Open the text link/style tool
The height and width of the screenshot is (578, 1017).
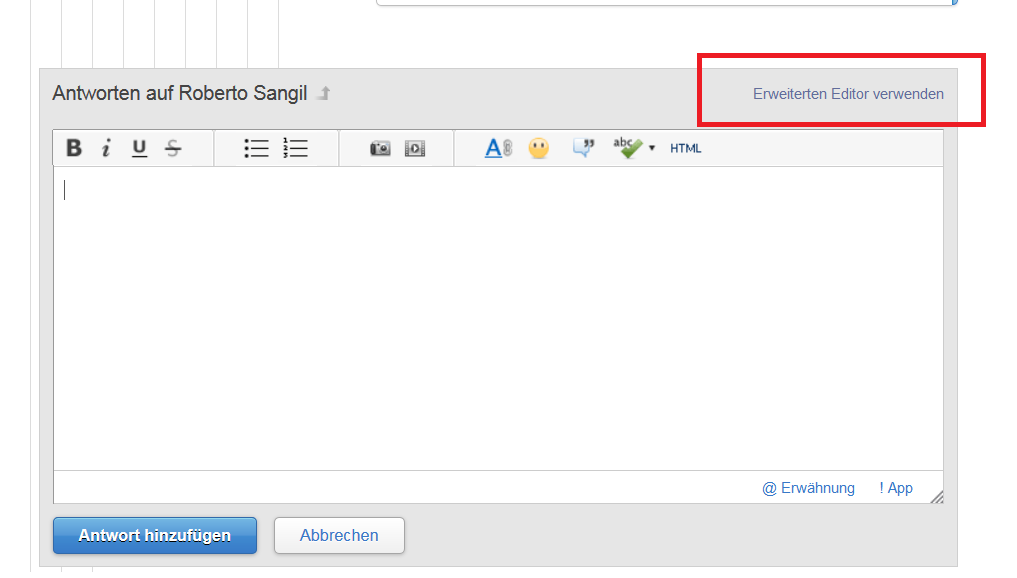coord(498,148)
